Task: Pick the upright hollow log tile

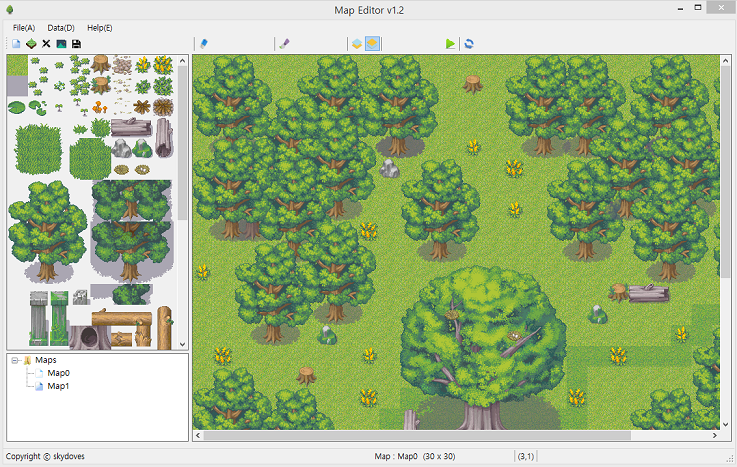Action: (164, 138)
